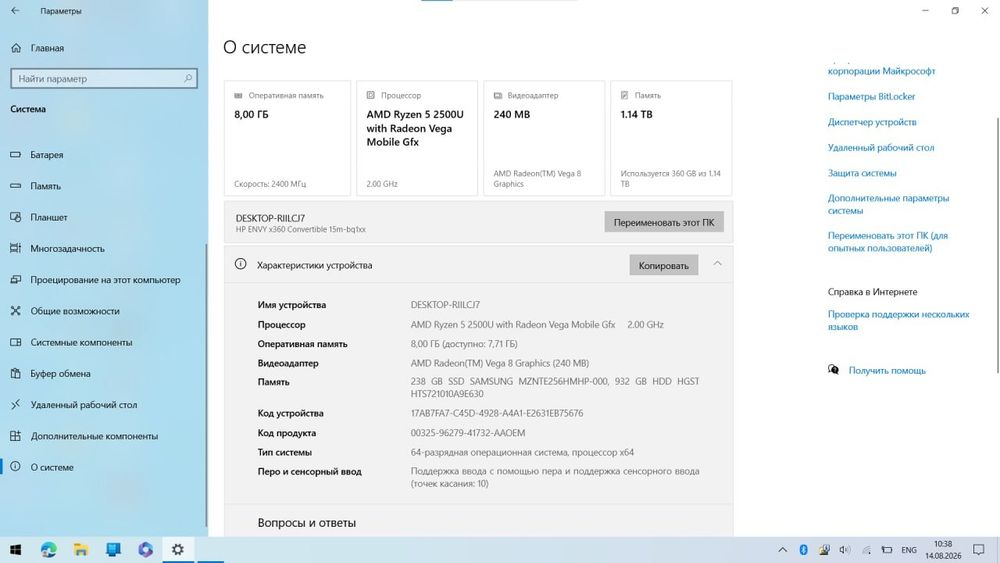Switch the ENG input language indicator

pyautogui.click(x=909, y=550)
